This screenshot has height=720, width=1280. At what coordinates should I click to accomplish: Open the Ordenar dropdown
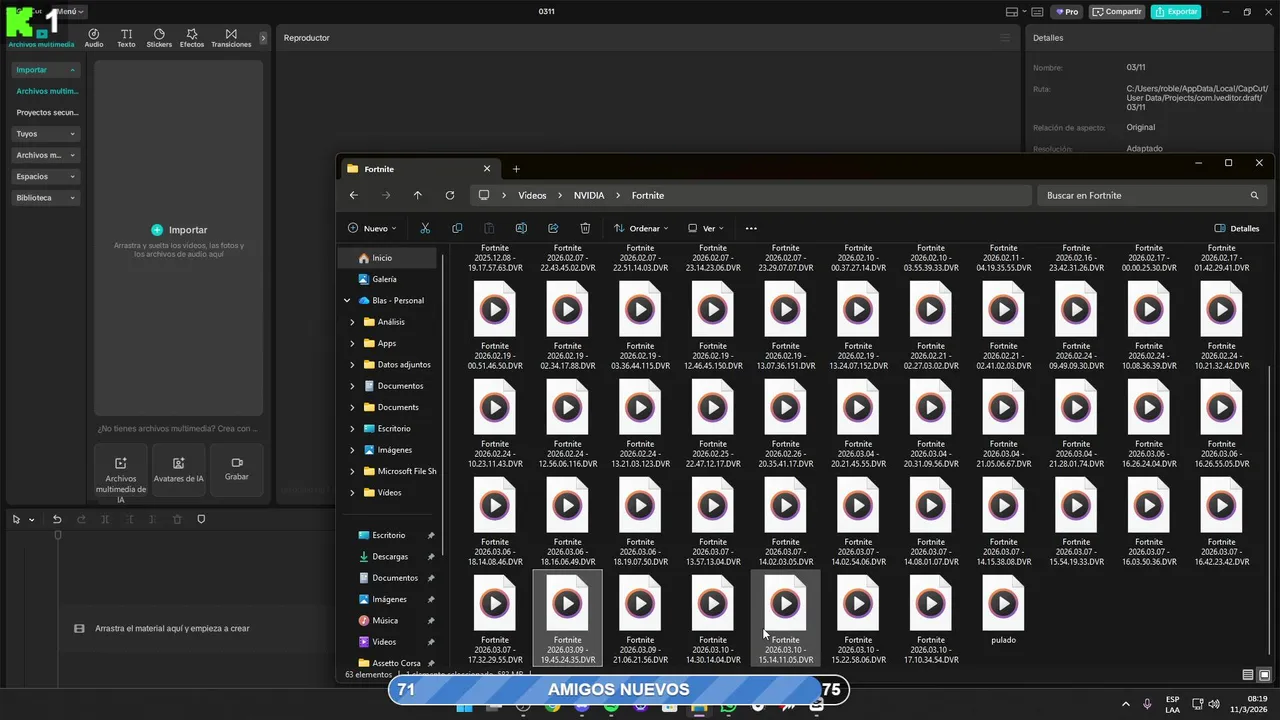click(641, 228)
